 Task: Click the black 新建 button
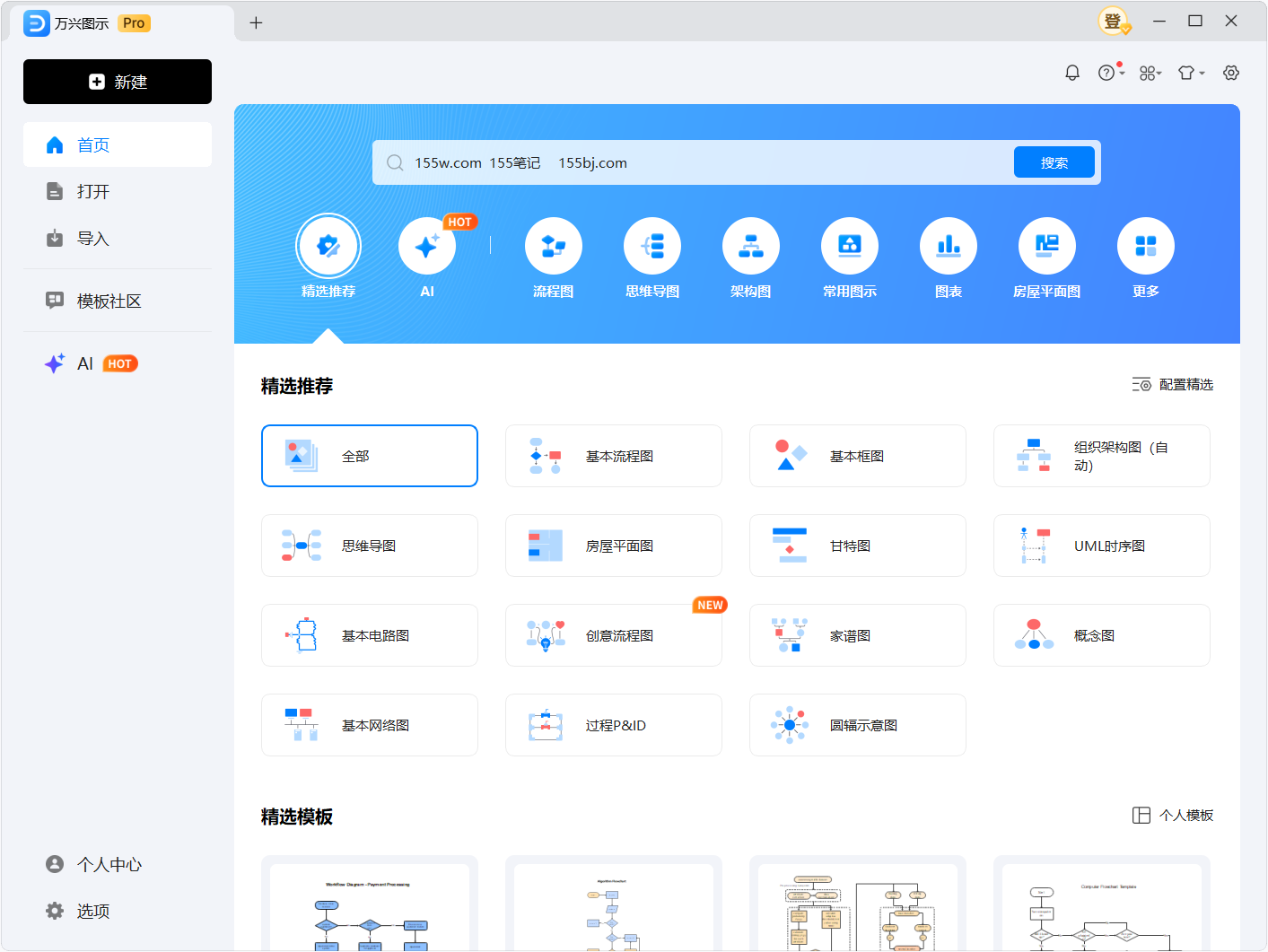pyautogui.click(x=118, y=82)
